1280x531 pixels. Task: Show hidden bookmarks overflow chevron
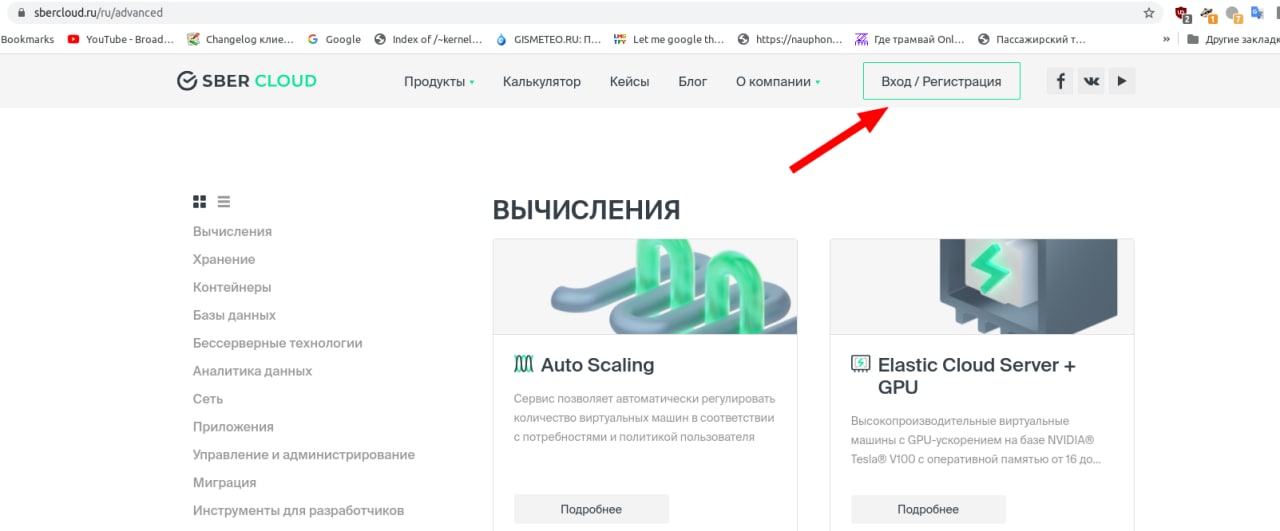pyautogui.click(x=1166, y=40)
